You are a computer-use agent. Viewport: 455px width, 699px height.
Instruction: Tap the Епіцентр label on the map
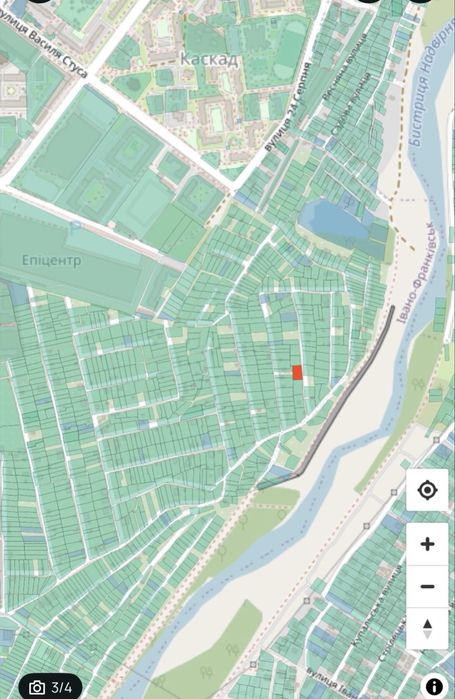pyautogui.click(x=52, y=260)
